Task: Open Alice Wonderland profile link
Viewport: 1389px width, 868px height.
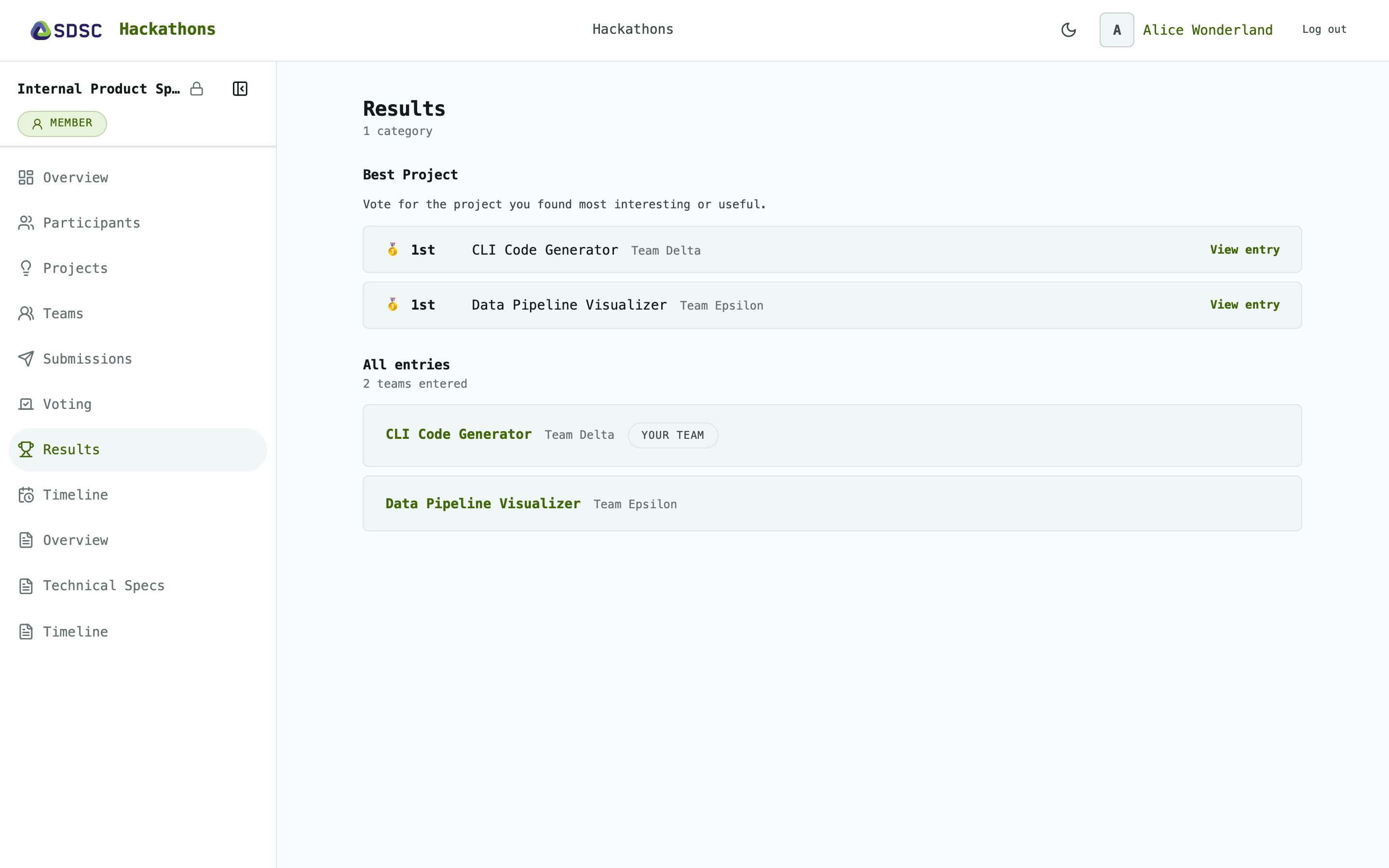Action: tap(1208, 30)
